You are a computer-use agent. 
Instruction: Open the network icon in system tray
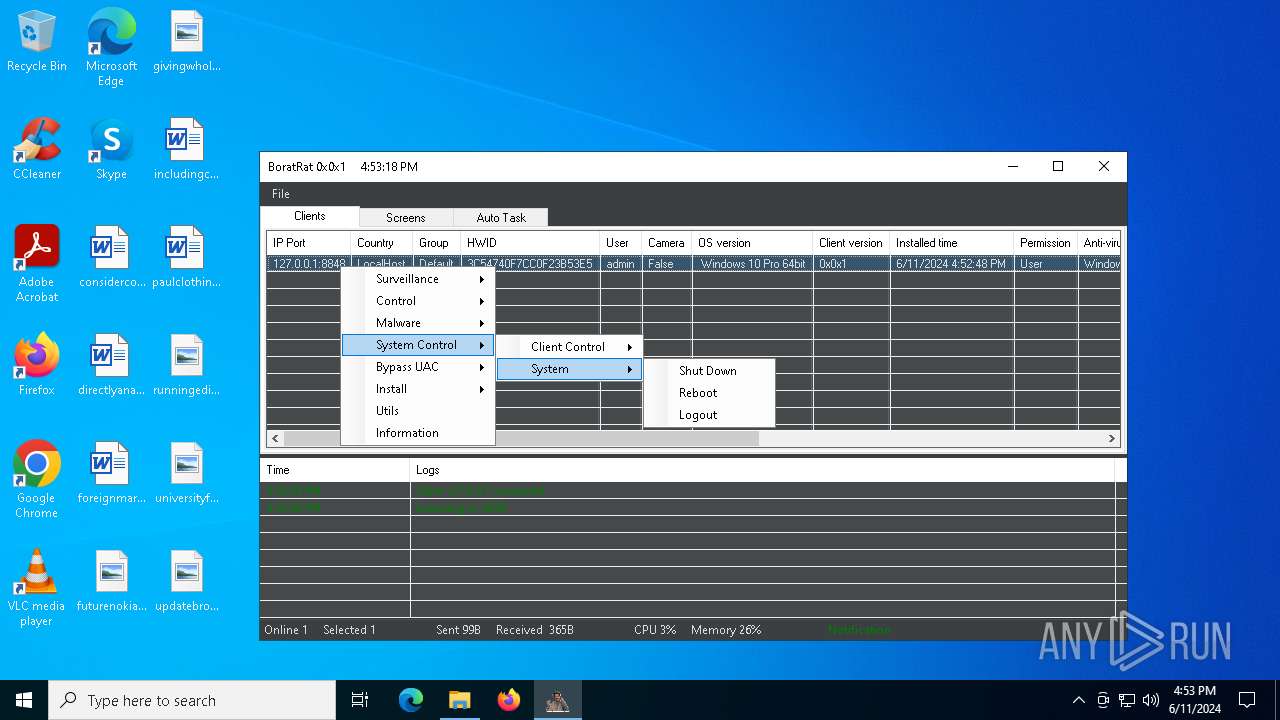coord(1127,700)
